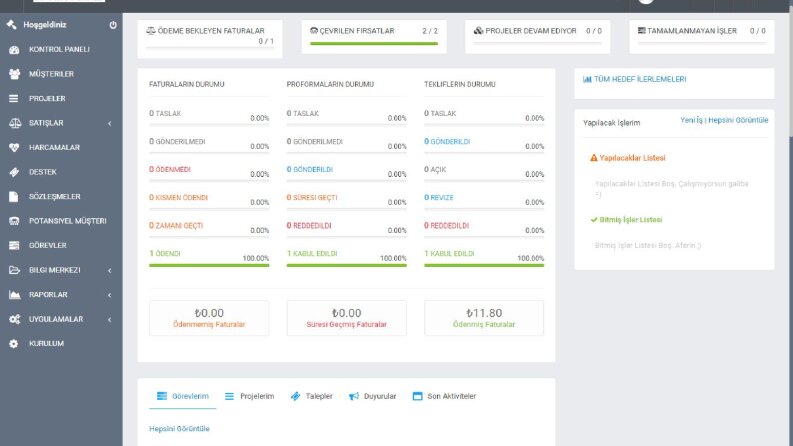Click Ödenmemiş Faturalar total box
The height and width of the screenshot is (446, 793).
209,318
